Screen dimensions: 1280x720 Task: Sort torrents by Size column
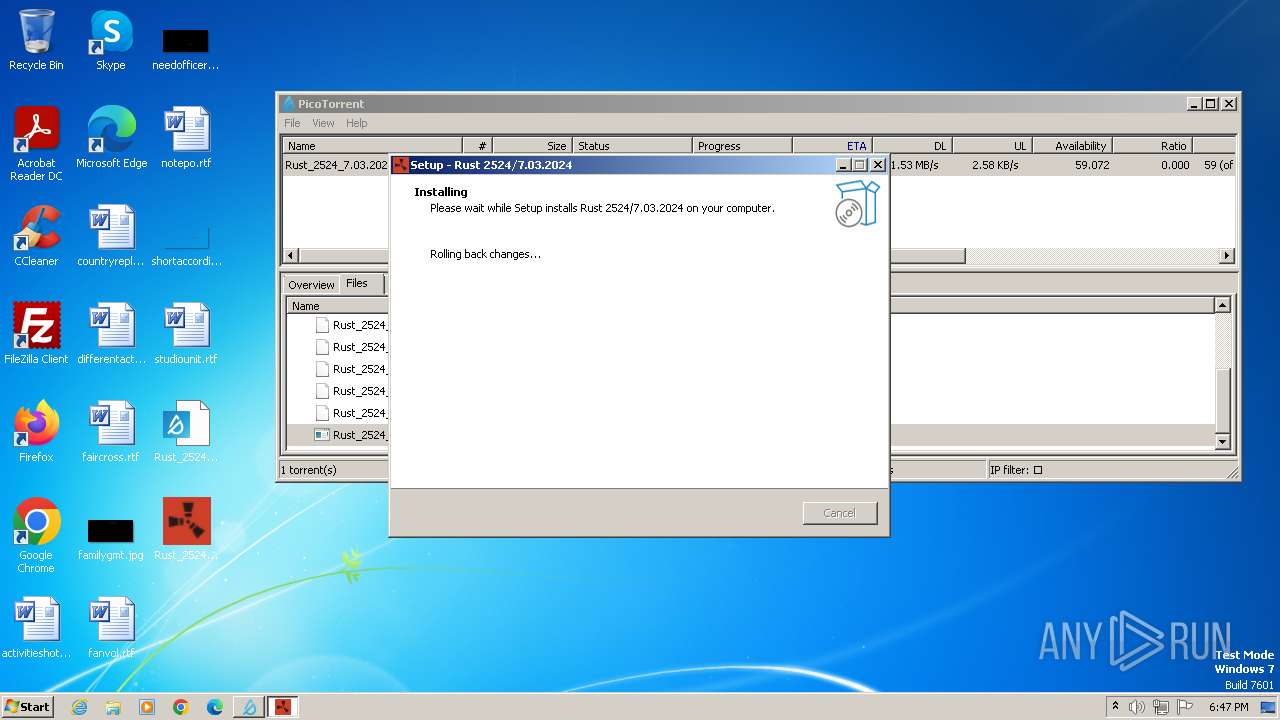coord(532,146)
